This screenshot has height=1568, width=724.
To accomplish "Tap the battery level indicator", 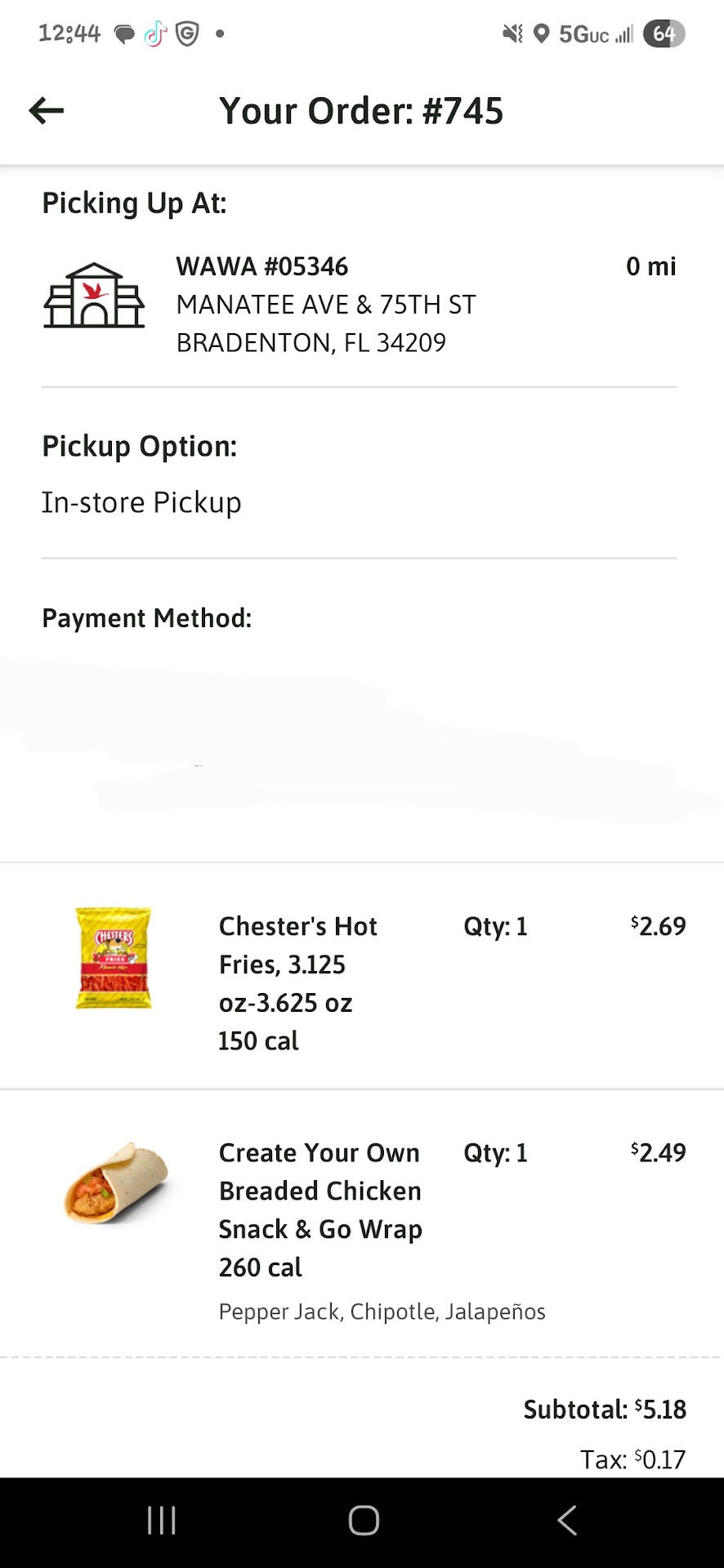I will point(664,33).
